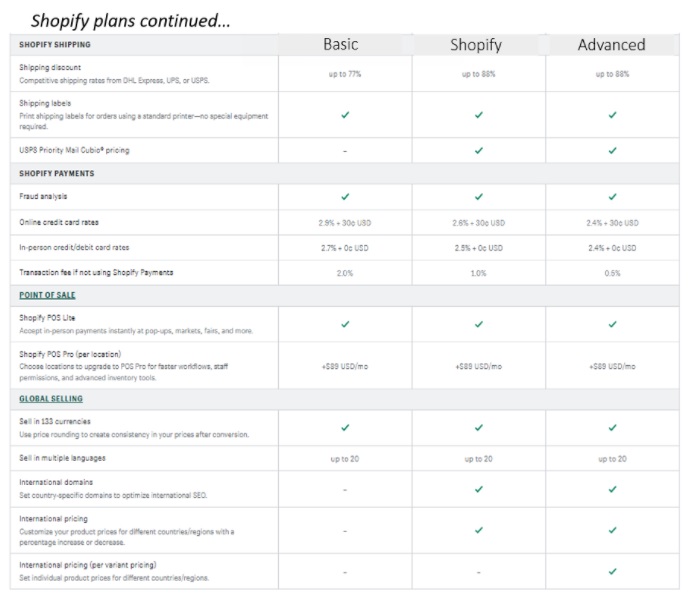This screenshot has width=693, height=603.
Task: Click the Basic shipping discount up to 77%
Action: click(x=345, y=74)
